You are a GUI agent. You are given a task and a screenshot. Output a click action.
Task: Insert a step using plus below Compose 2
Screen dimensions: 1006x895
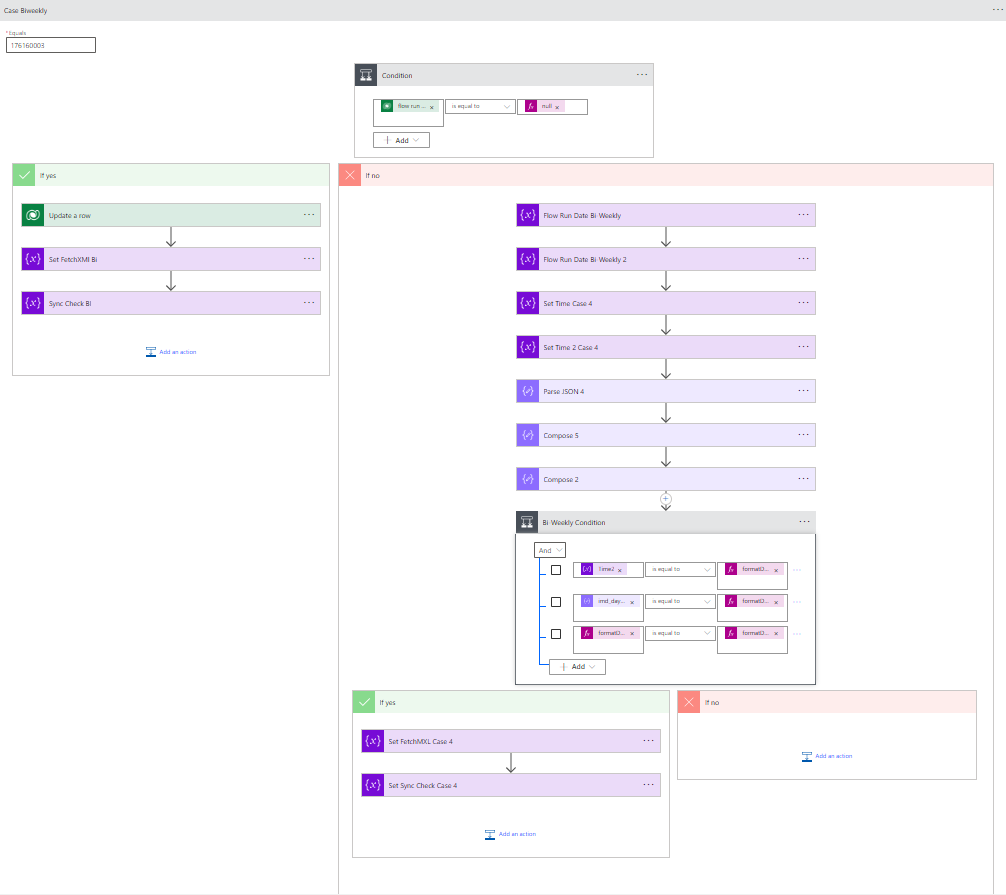click(666, 498)
